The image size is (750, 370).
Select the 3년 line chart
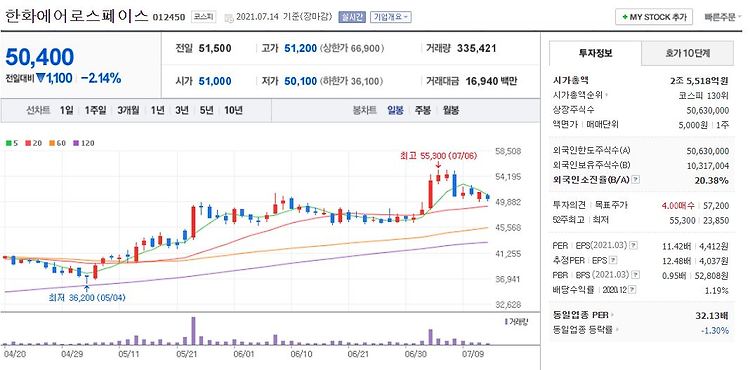pos(182,110)
